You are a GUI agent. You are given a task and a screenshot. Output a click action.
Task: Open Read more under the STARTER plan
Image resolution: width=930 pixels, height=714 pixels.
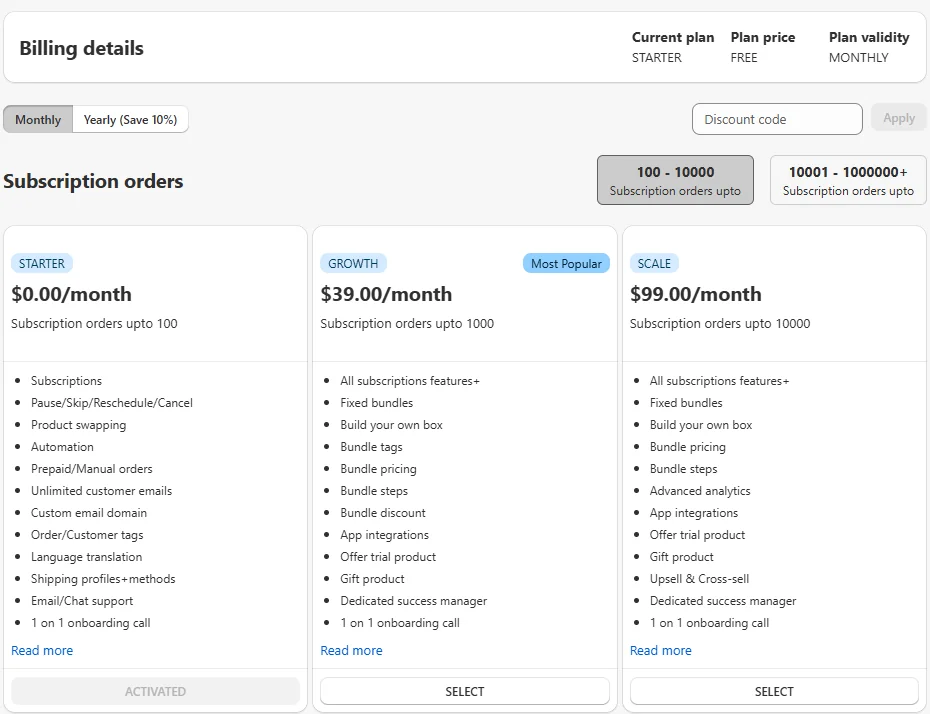[42, 651]
